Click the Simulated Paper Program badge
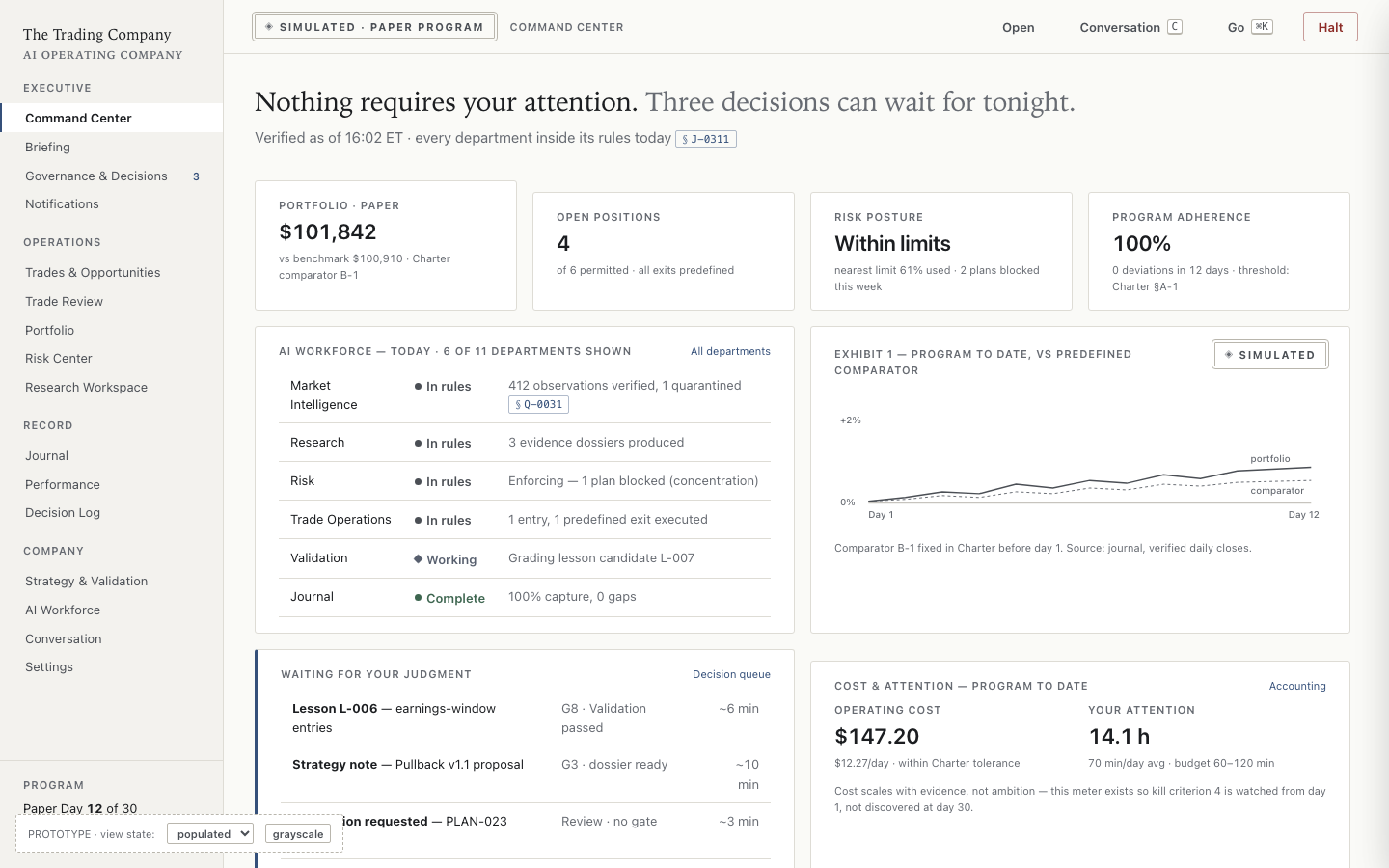The image size is (1389, 868). point(374,27)
